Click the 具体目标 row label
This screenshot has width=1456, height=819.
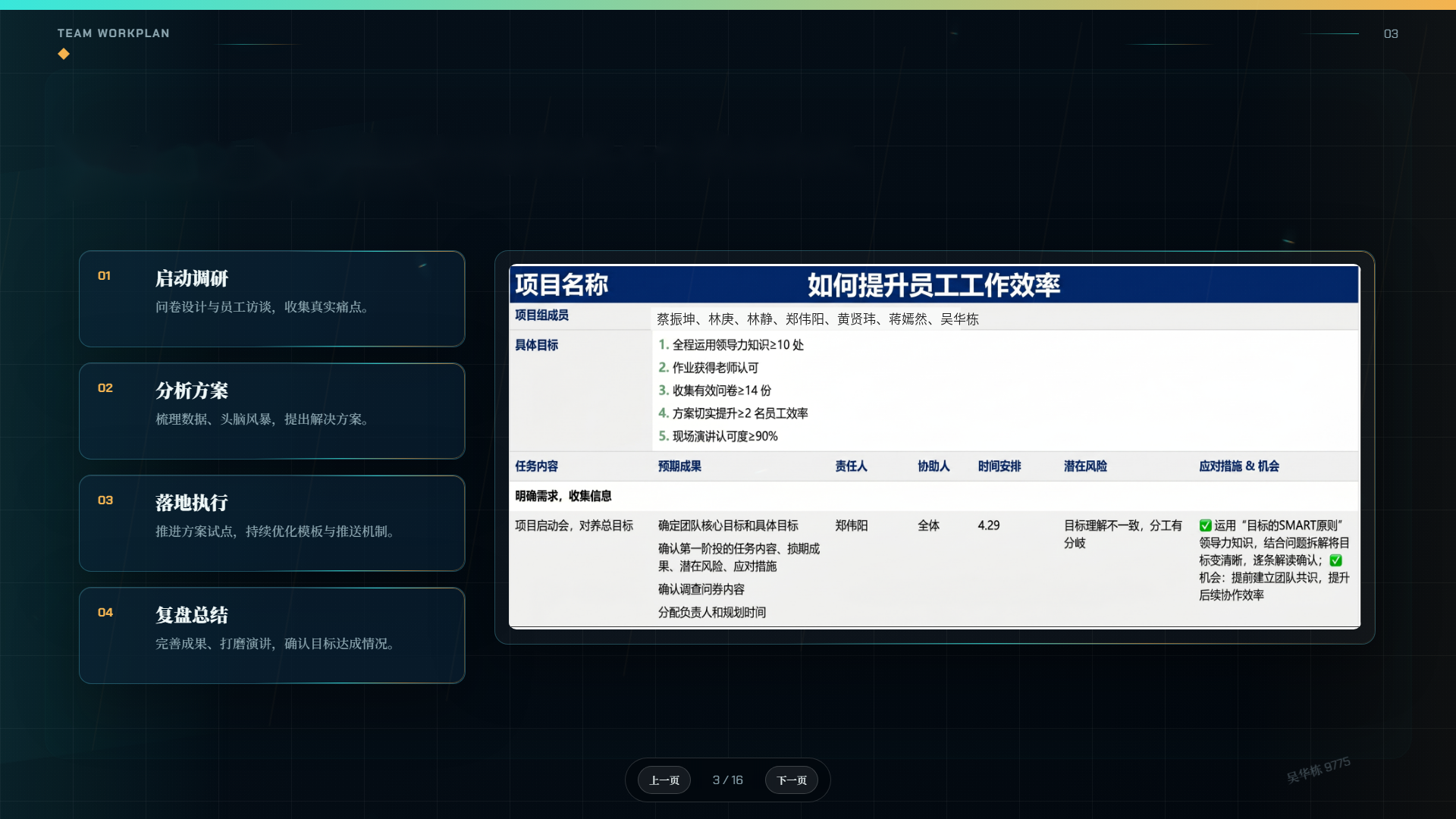pyautogui.click(x=536, y=345)
